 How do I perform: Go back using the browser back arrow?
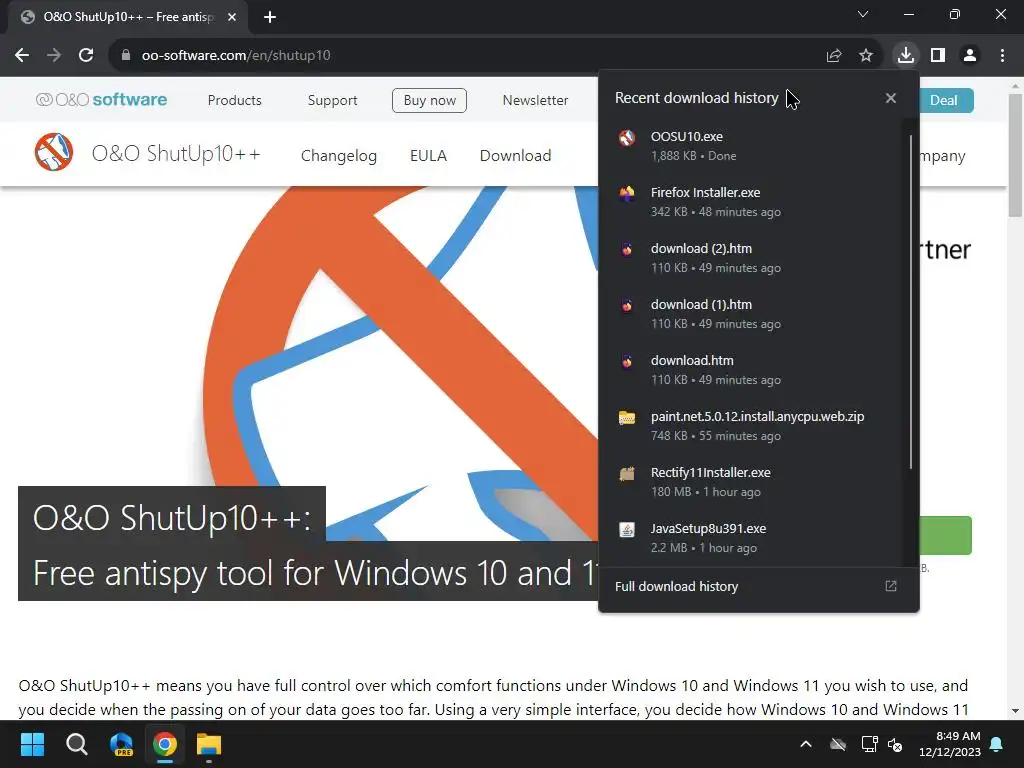click(x=22, y=55)
